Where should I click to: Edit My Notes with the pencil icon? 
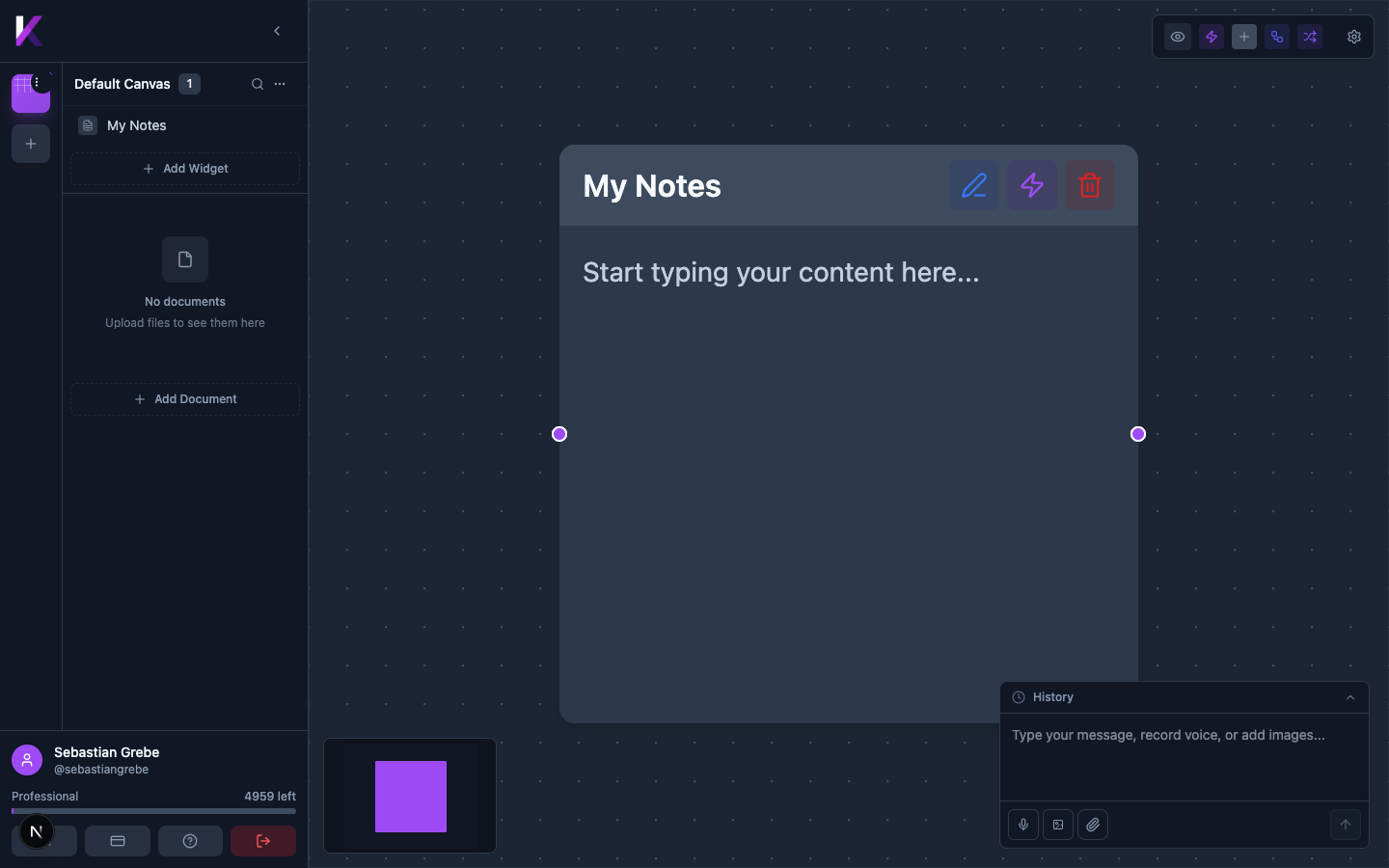(974, 185)
